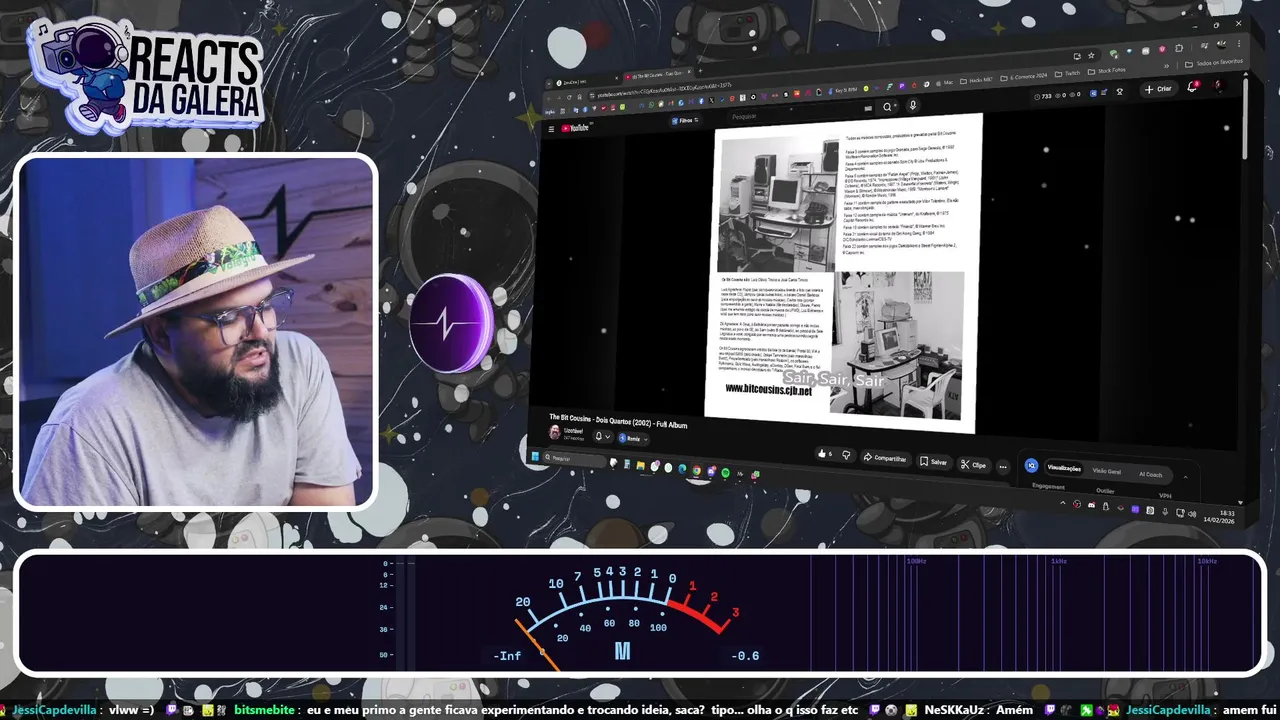Start voice search with the microphone icon
The image size is (1280, 720).
tap(913, 105)
